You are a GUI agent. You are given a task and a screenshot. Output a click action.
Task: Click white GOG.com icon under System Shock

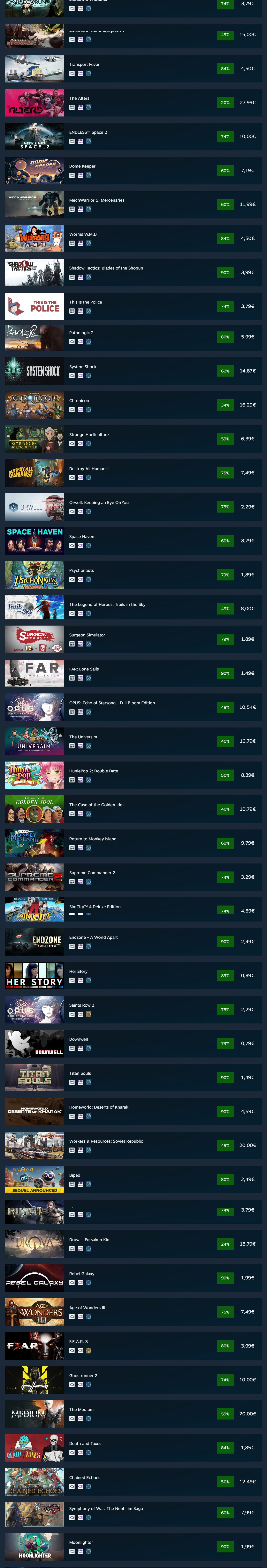pyautogui.click(x=72, y=376)
